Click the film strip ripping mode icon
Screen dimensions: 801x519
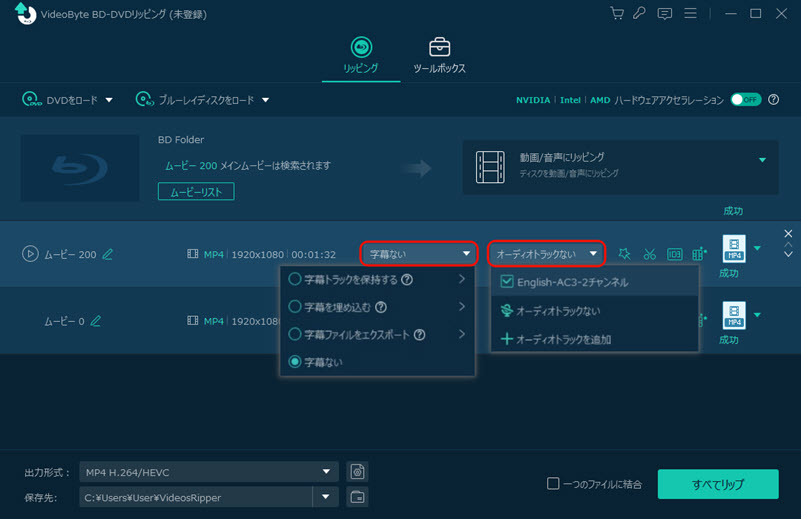[490, 167]
